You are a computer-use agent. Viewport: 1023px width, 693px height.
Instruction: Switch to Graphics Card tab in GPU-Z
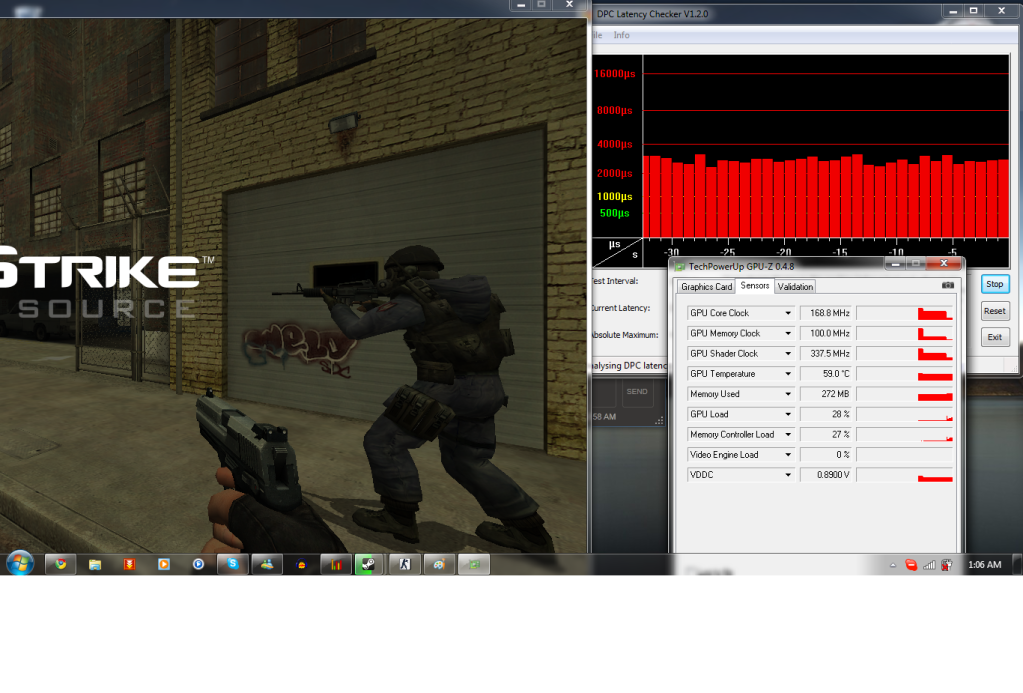coord(706,286)
